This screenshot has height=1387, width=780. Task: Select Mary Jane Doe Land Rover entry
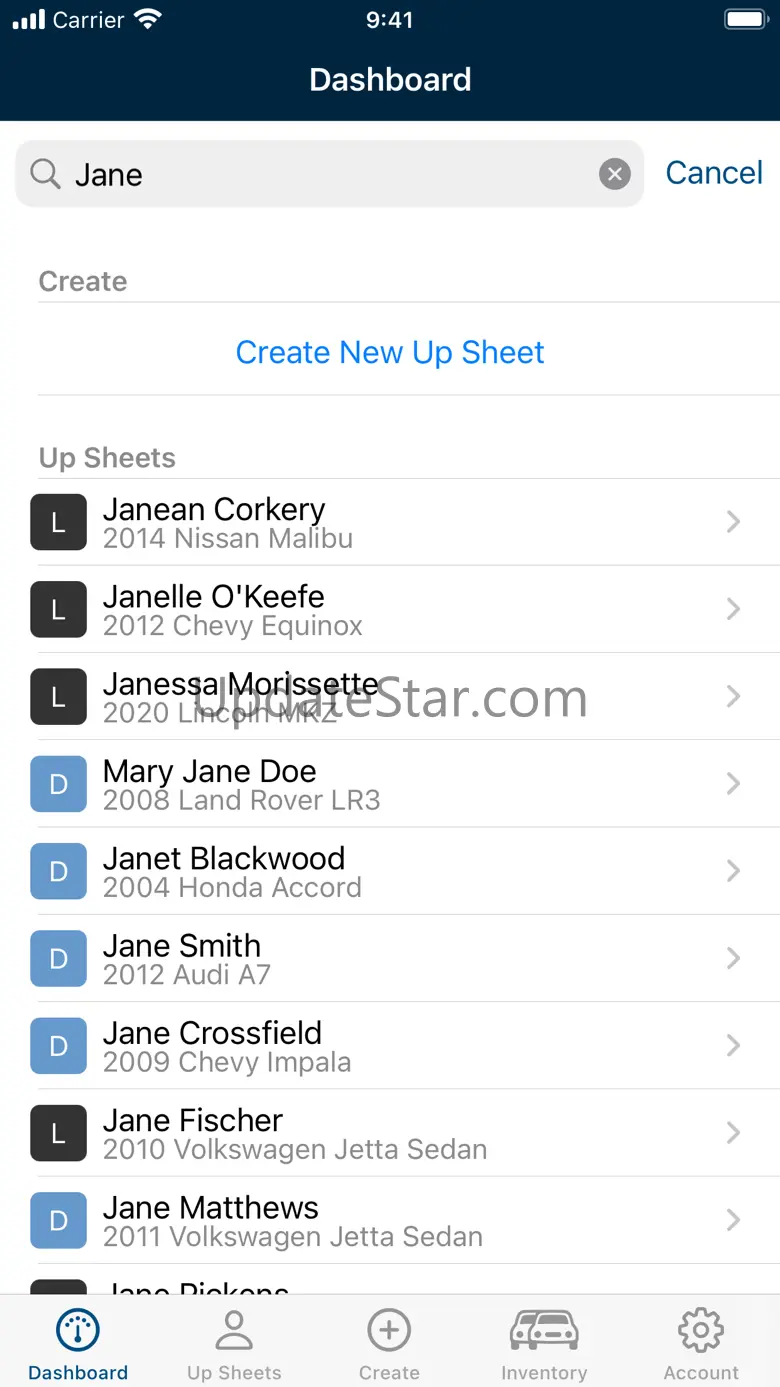tap(390, 784)
